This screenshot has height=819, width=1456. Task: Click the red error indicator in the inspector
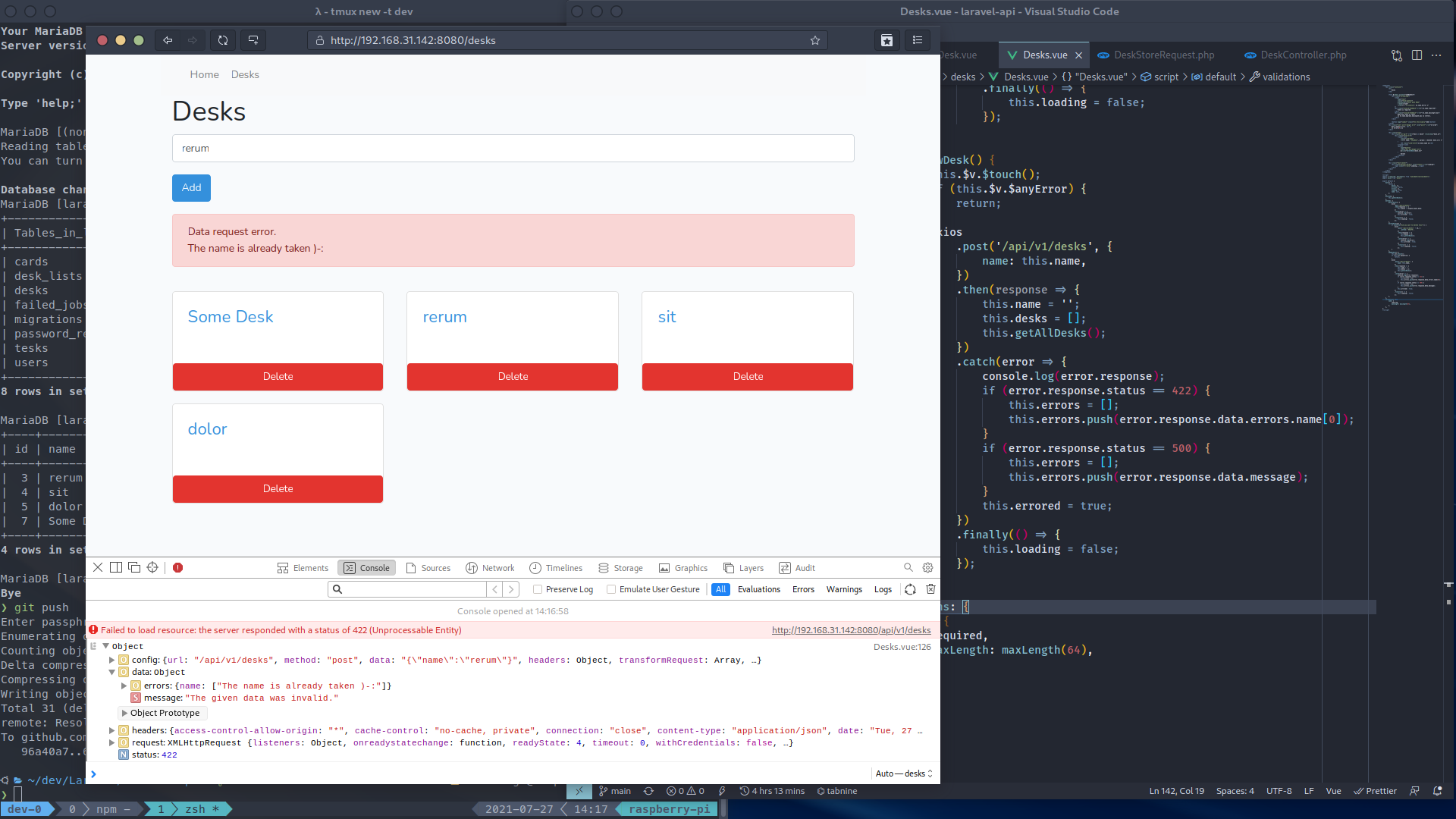178,567
